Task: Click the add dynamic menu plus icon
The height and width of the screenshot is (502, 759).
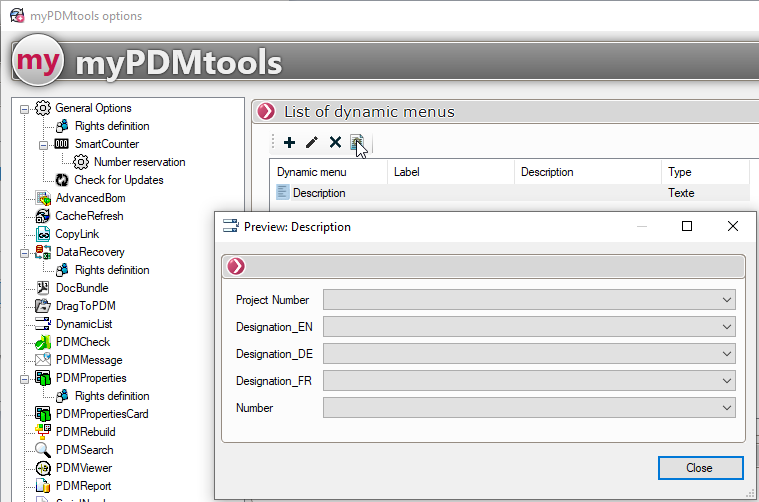Action: 290,143
